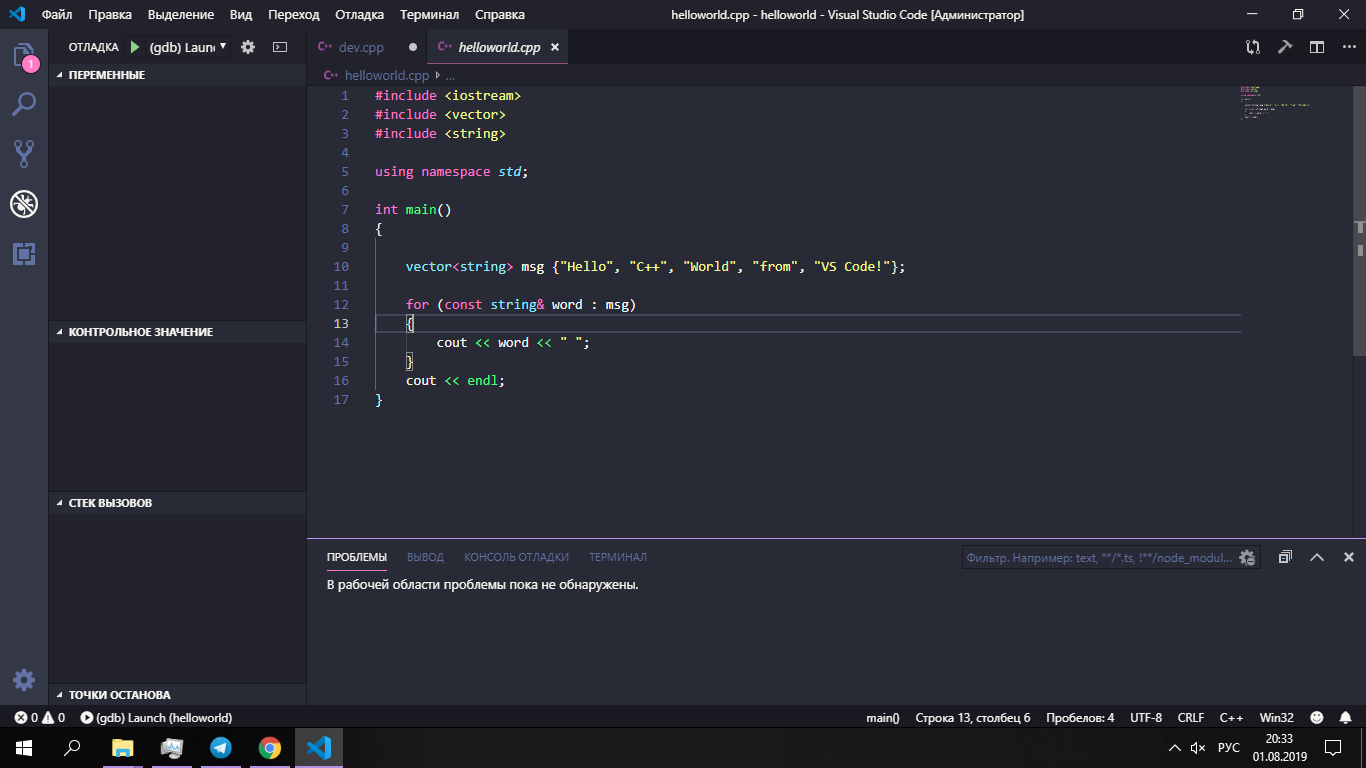Viewport: 1366px width, 768px height.
Task: Click the breadcrumb ellipsis after helloworld.cpp
Action: click(450, 75)
